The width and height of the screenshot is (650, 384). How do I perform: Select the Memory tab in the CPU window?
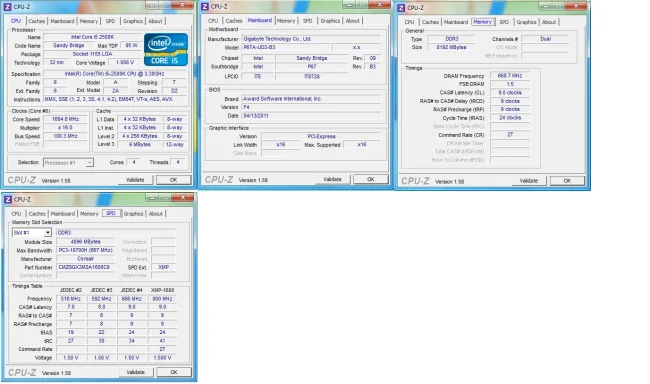click(89, 21)
